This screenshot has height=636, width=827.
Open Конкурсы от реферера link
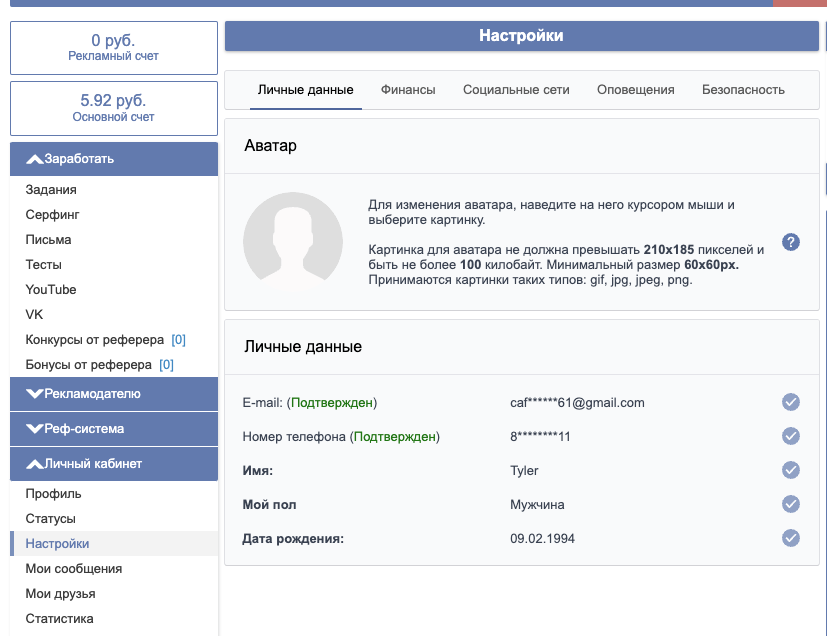coord(105,340)
